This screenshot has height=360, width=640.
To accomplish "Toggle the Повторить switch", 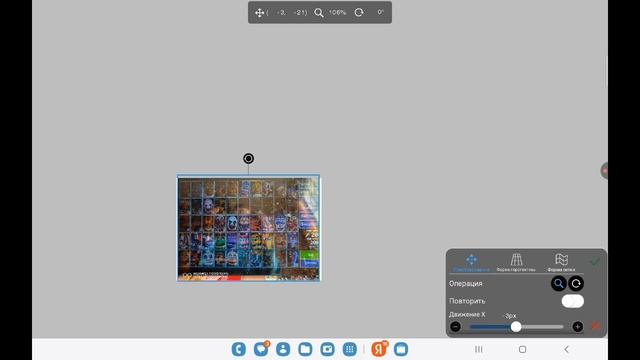I will (x=572, y=301).
